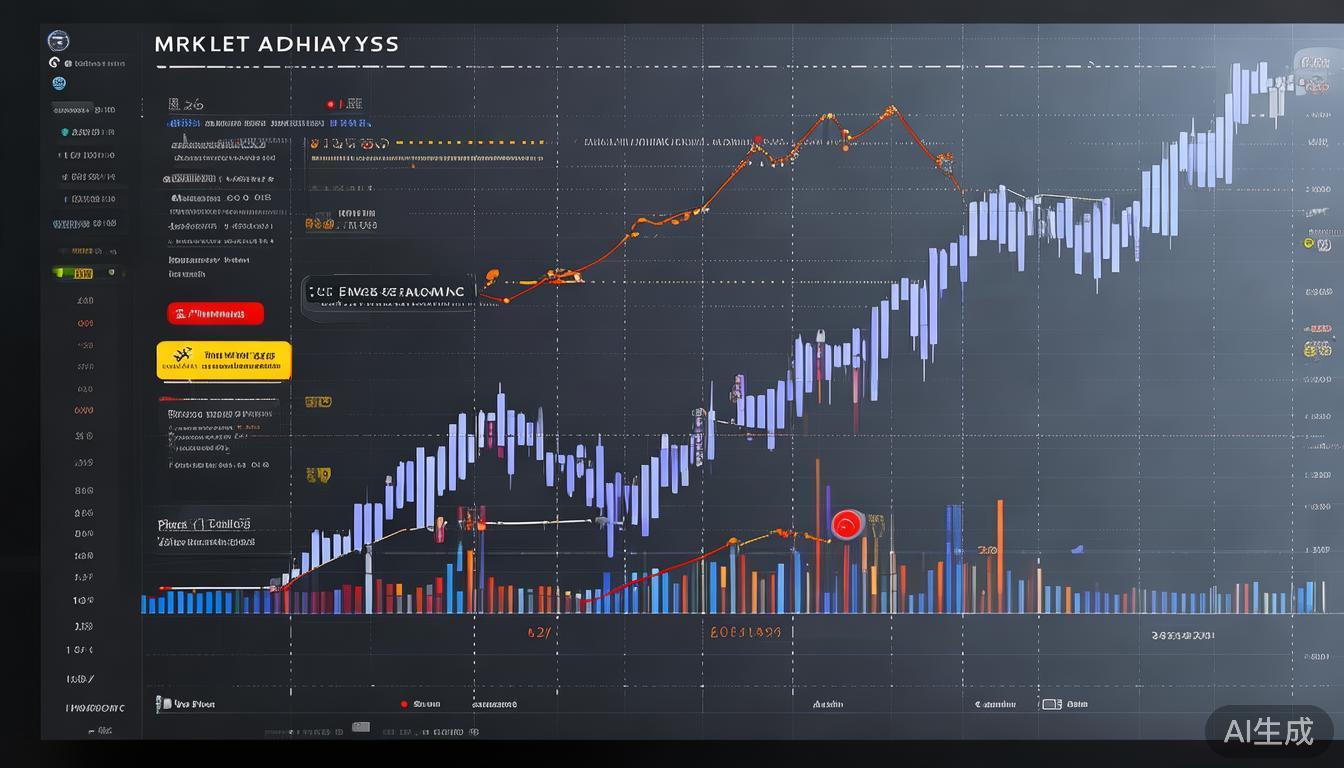Click the dark tooltip label beside orange line
The height and width of the screenshot is (768, 1344).
(388, 292)
